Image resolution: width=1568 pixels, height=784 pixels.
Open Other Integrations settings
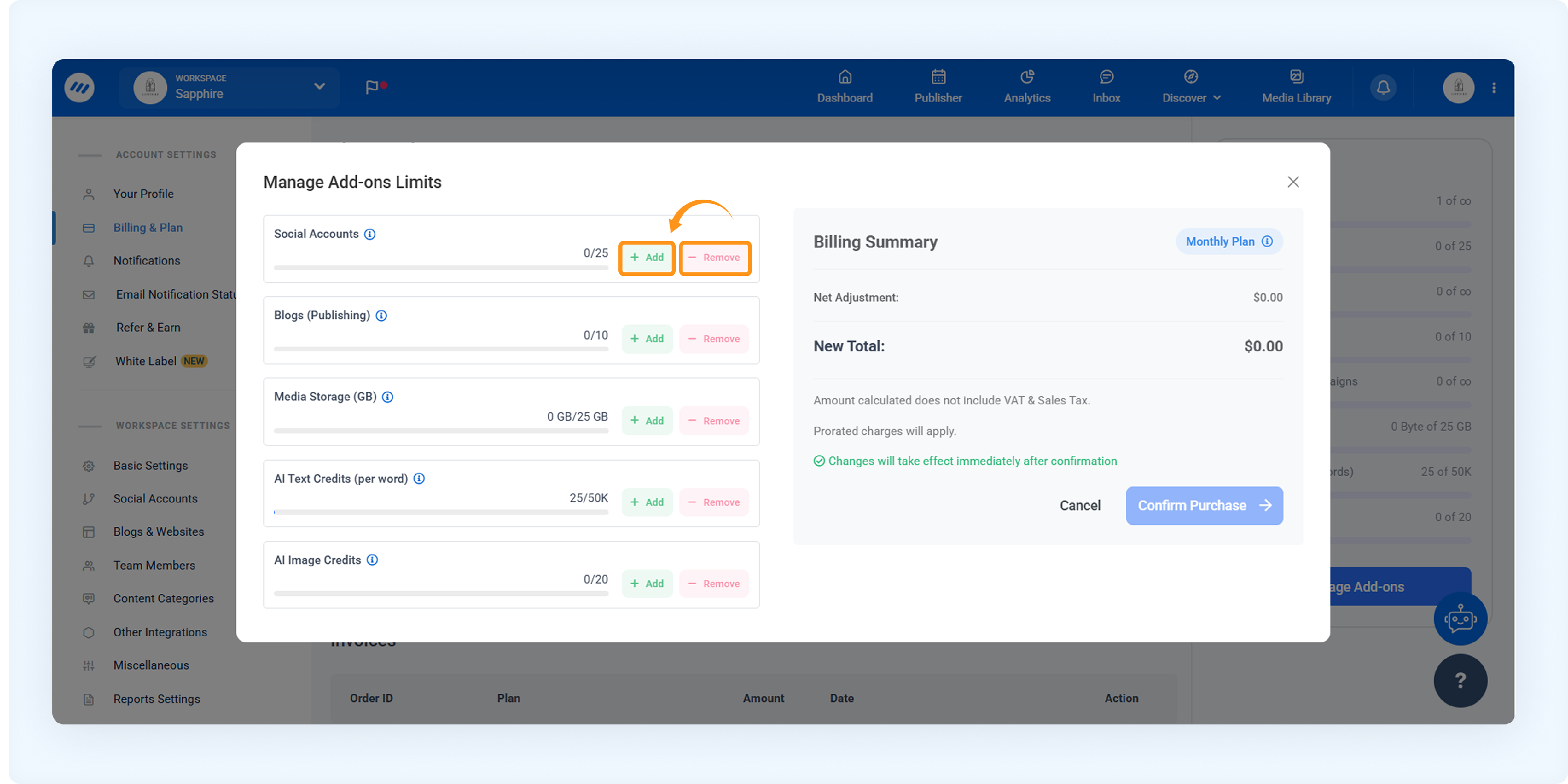[159, 632]
